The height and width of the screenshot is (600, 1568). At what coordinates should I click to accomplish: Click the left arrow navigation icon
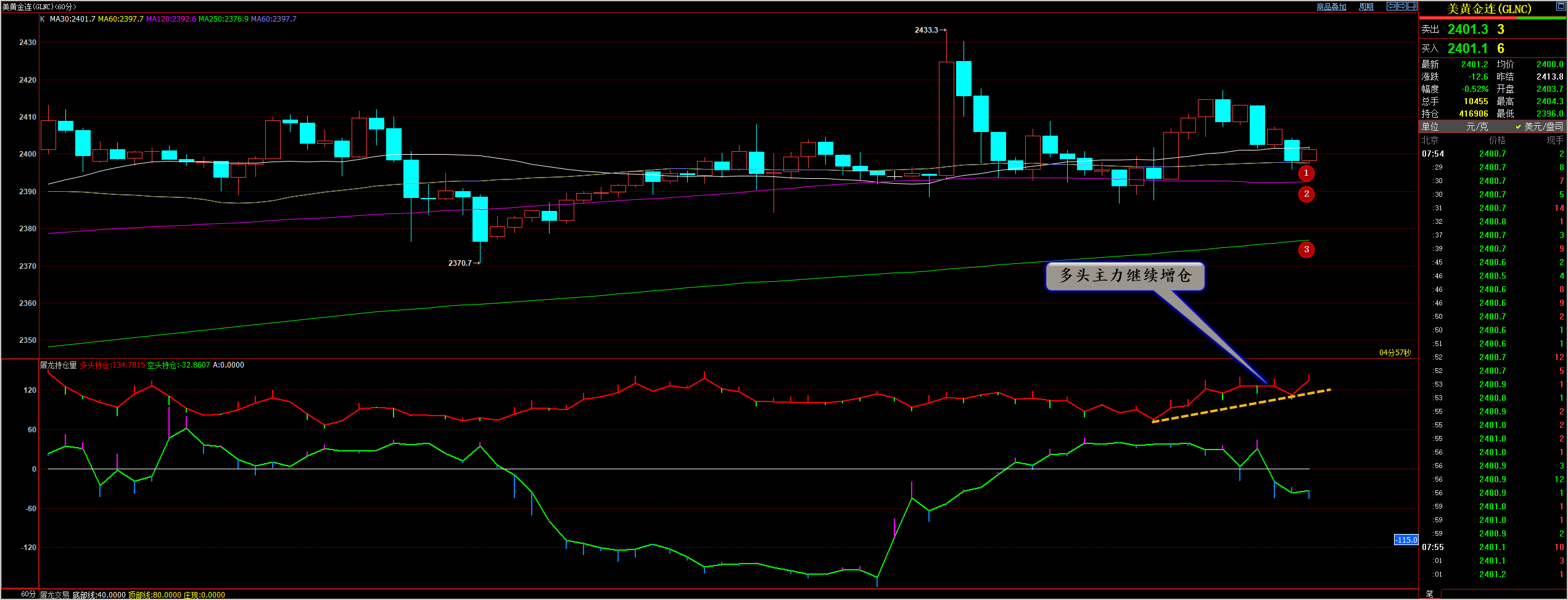1391,7
